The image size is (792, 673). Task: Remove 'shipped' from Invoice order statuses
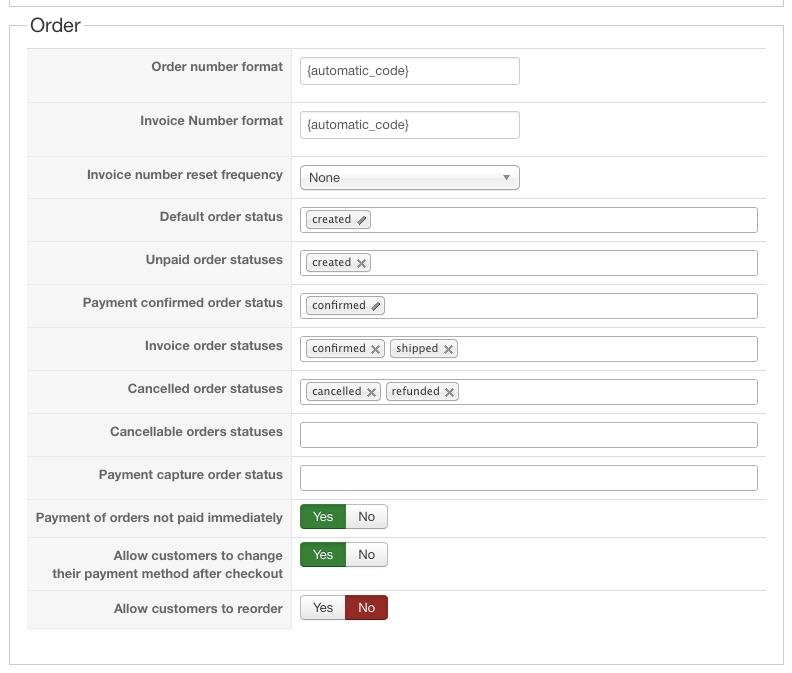(449, 349)
